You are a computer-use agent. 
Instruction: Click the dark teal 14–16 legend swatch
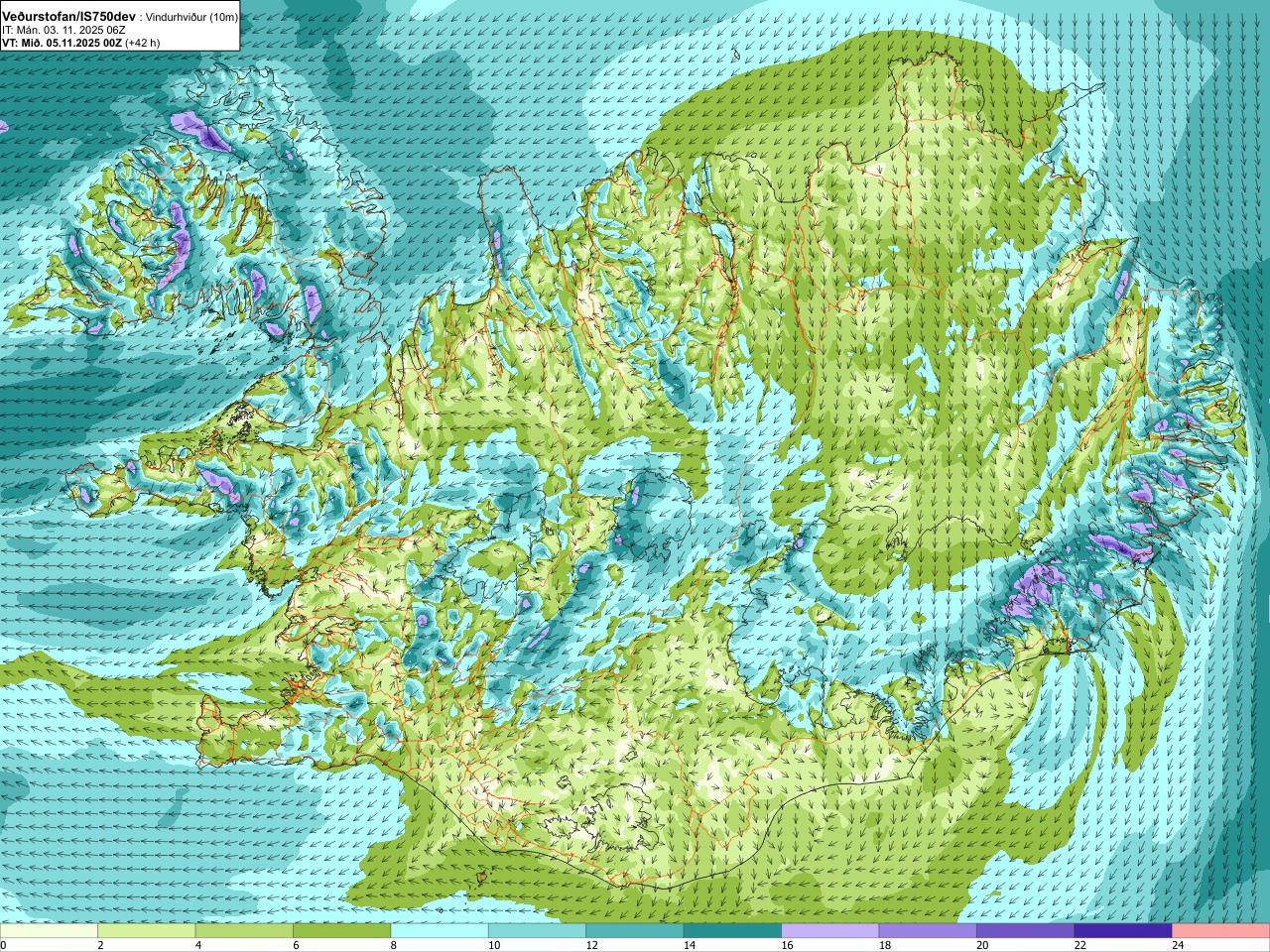732,931
